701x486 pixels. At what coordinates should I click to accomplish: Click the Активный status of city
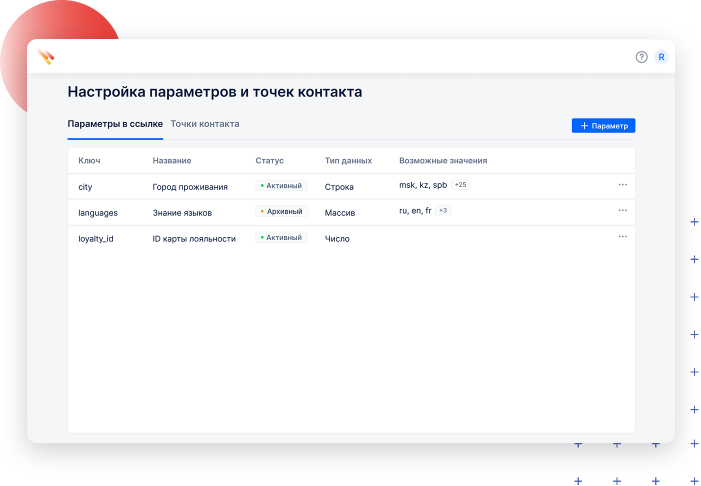pos(282,186)
